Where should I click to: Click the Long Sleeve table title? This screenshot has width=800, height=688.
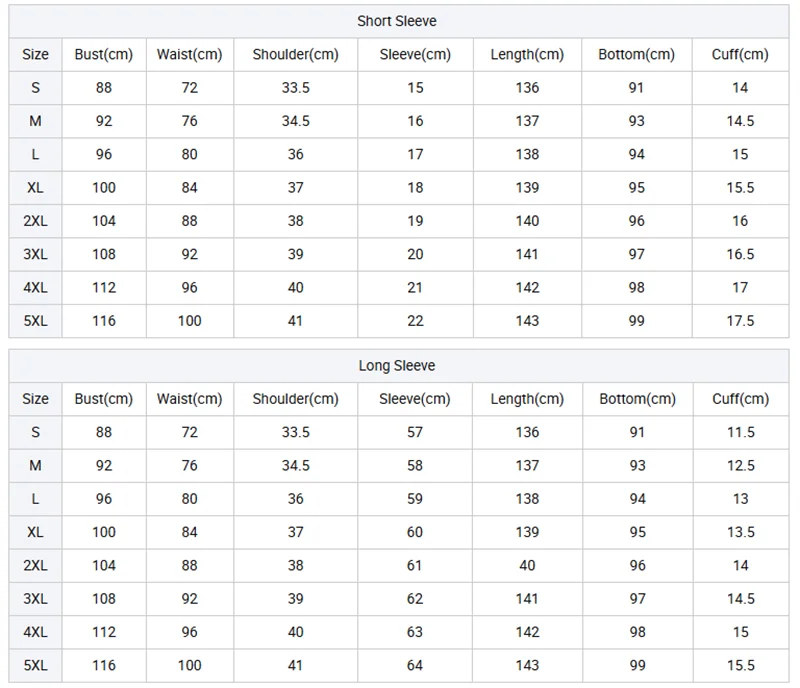pyautogui.click(x=396, y=365)
